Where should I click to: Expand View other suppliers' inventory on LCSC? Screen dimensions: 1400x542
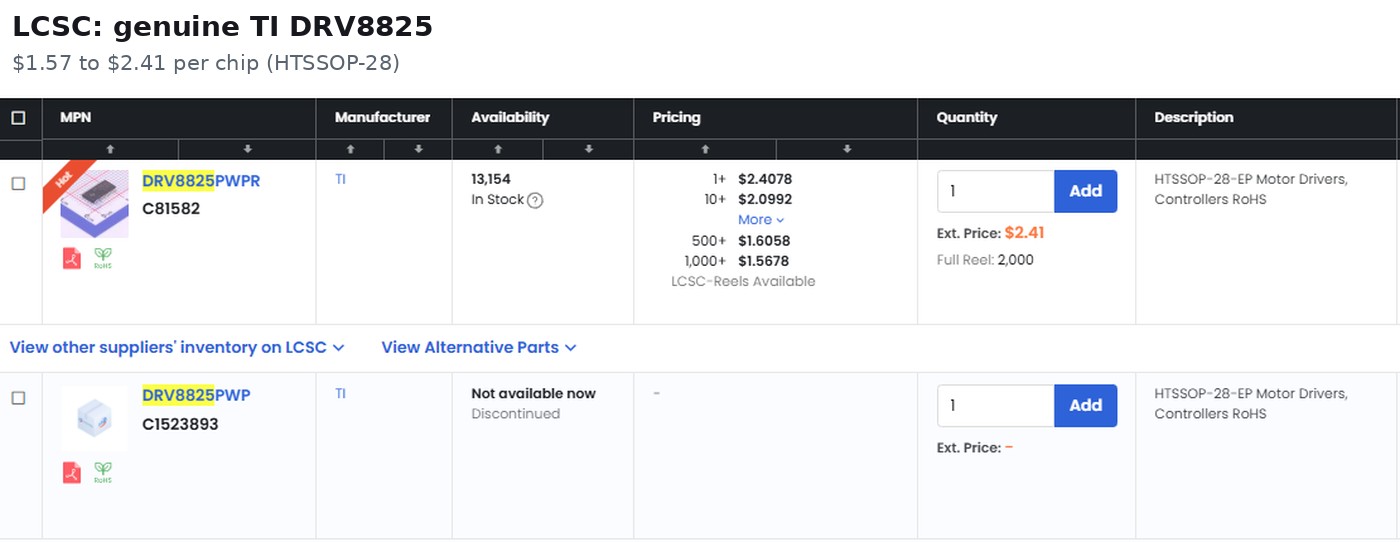coord(177,348)
